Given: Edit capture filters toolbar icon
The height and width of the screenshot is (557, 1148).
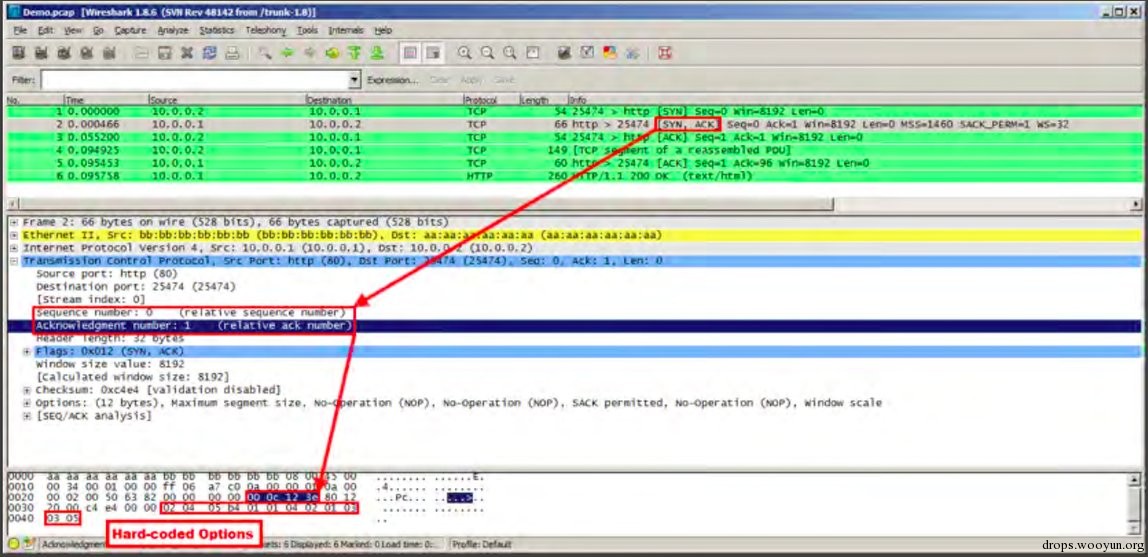Looking at the screenshot, I should pos(564,53).
